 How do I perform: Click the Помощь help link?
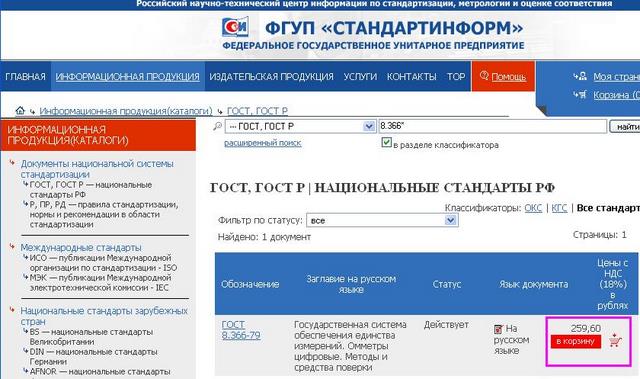(x=509, y=76)
